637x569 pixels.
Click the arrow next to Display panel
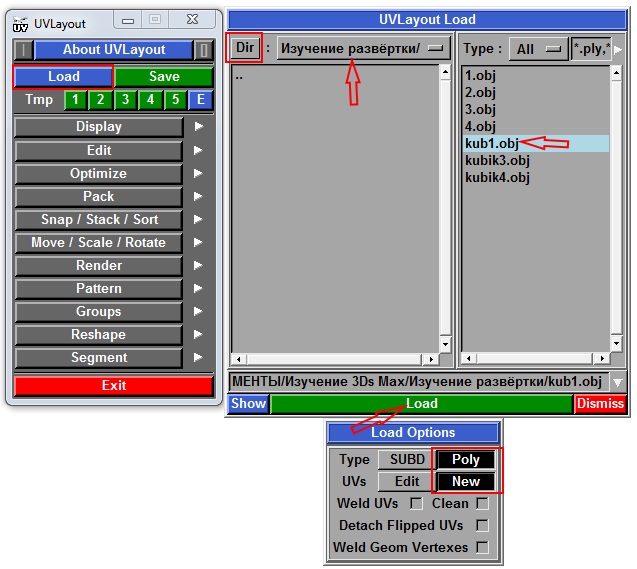tap(199, 127)
